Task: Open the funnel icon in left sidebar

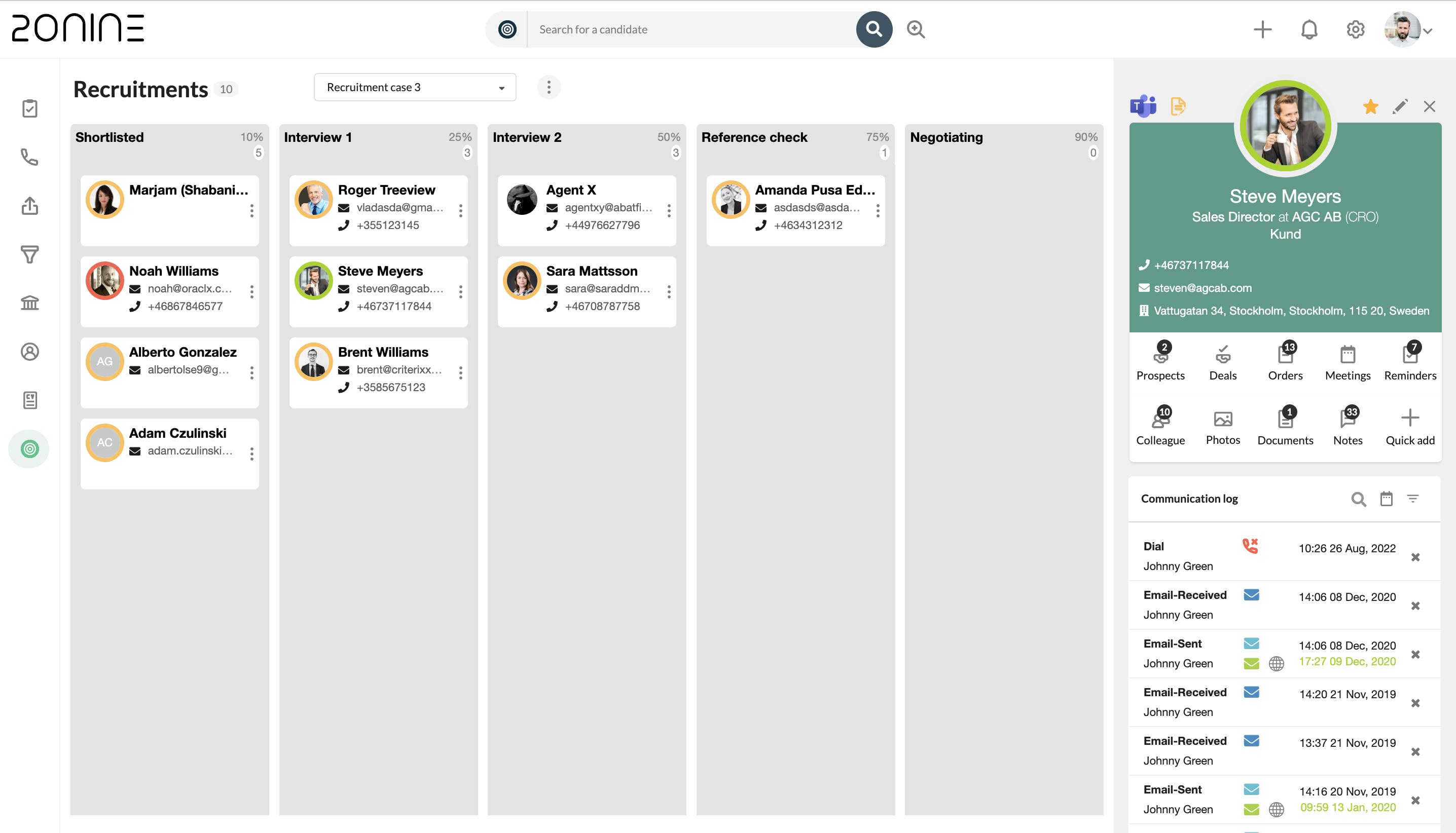Action: pos(30,254)
